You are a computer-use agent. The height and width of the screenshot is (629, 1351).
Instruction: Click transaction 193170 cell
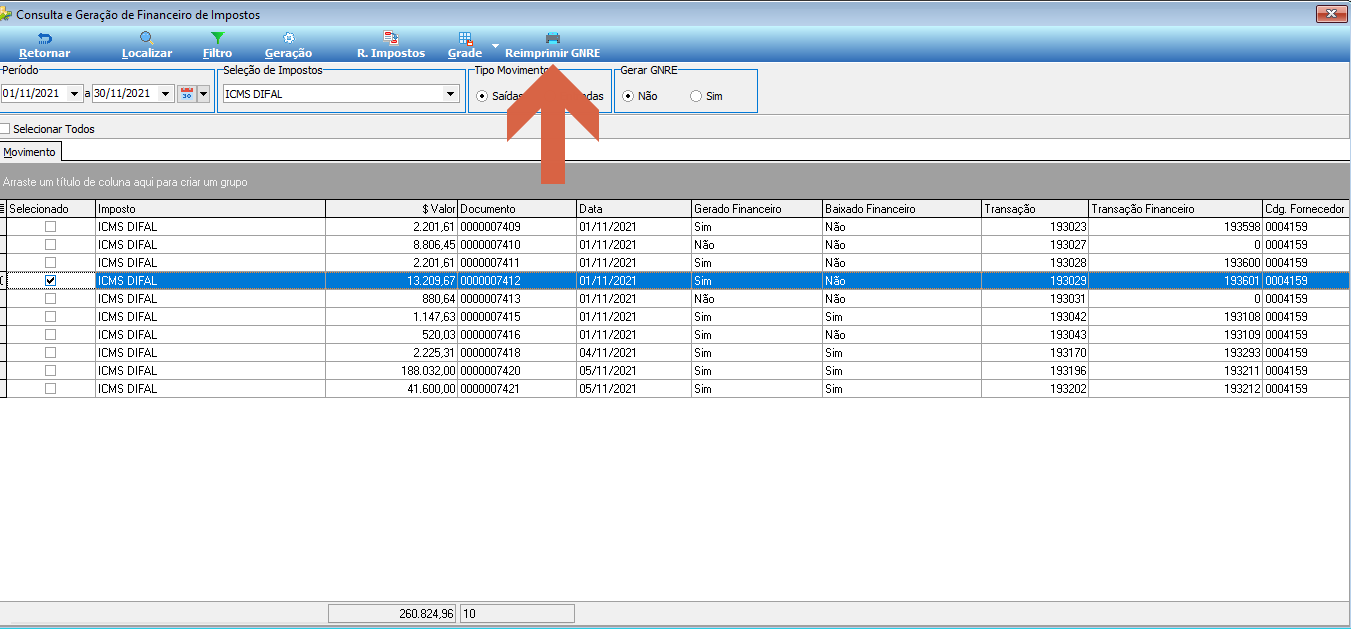point(1035,353)
